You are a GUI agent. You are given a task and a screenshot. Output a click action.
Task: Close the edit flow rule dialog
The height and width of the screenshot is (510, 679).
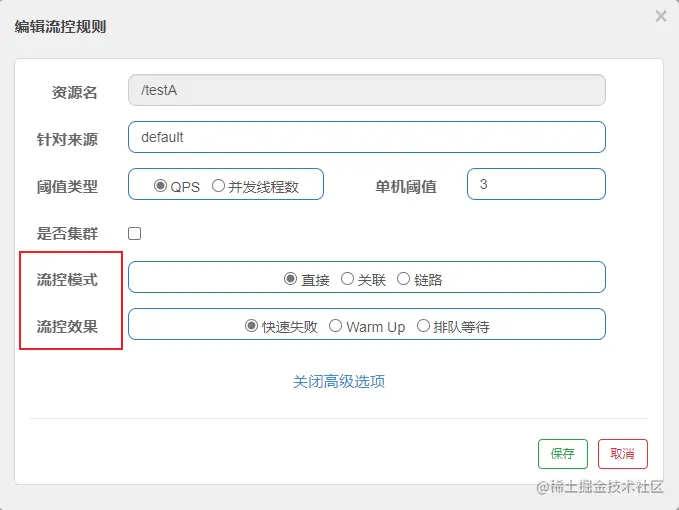coord(661,16)
